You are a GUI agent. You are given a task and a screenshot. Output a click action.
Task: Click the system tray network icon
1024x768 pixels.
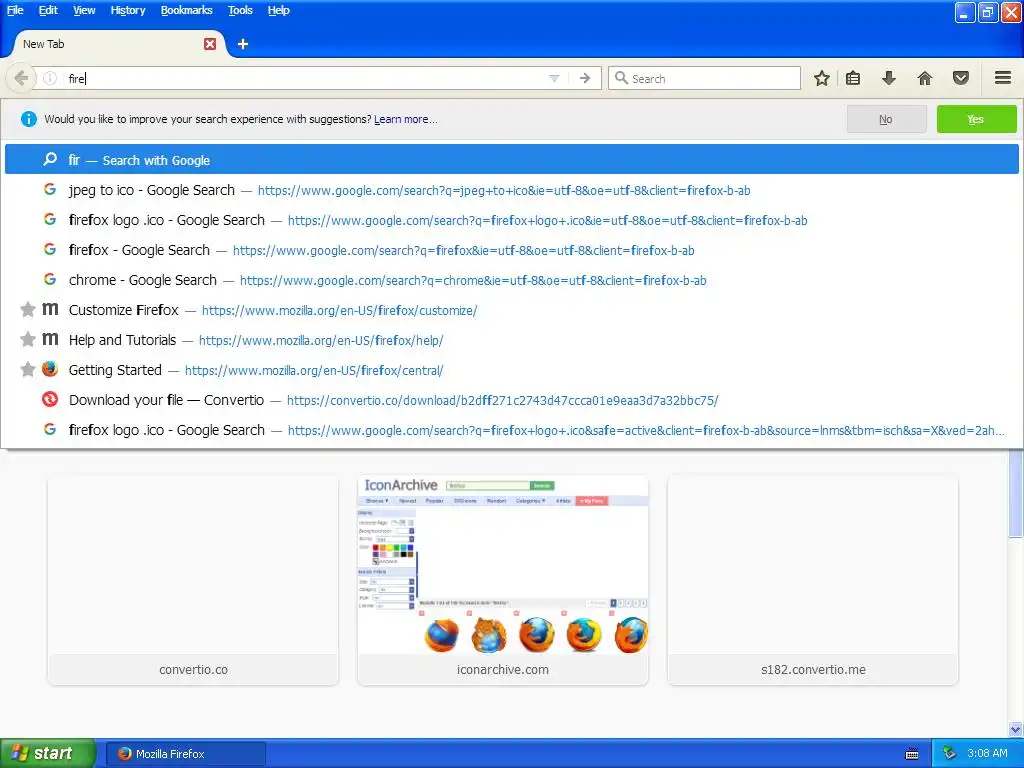click(950, 754)
